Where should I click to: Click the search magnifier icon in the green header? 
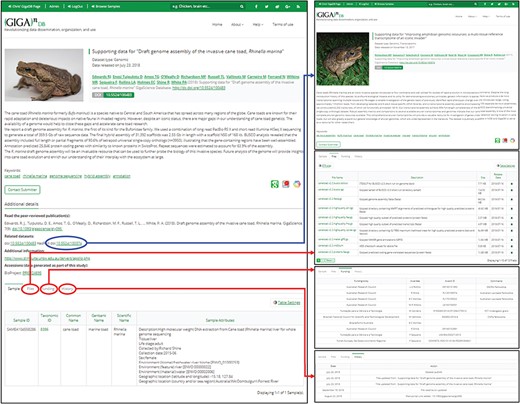[241, 6]
